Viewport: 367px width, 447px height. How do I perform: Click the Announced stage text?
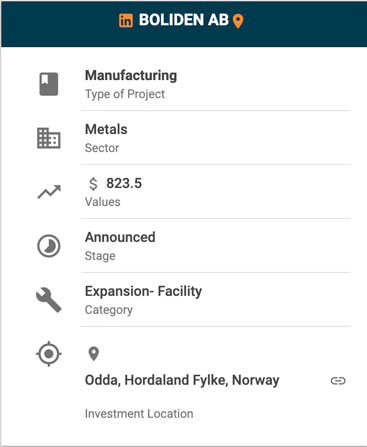pyautogui.click(x=120, y=237)
